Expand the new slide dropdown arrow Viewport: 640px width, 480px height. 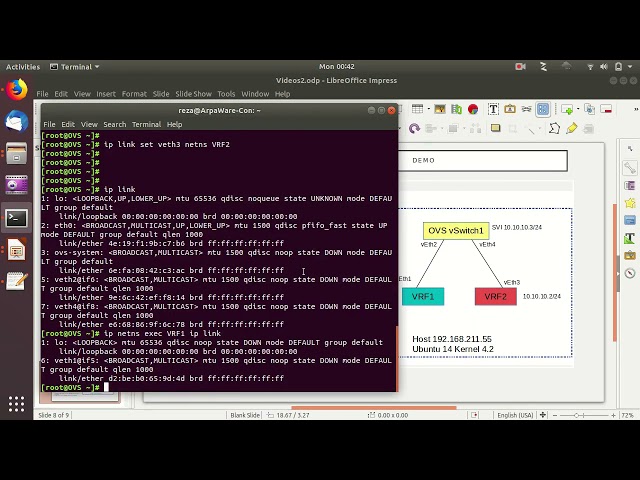(578, 109)
